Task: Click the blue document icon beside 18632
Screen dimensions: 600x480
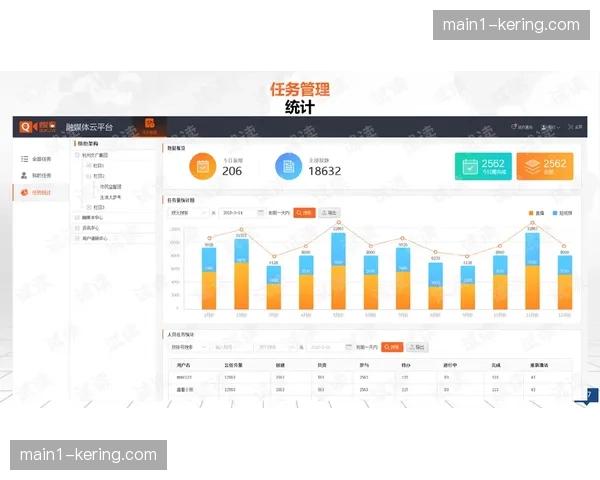Action: tap(289, 166)
